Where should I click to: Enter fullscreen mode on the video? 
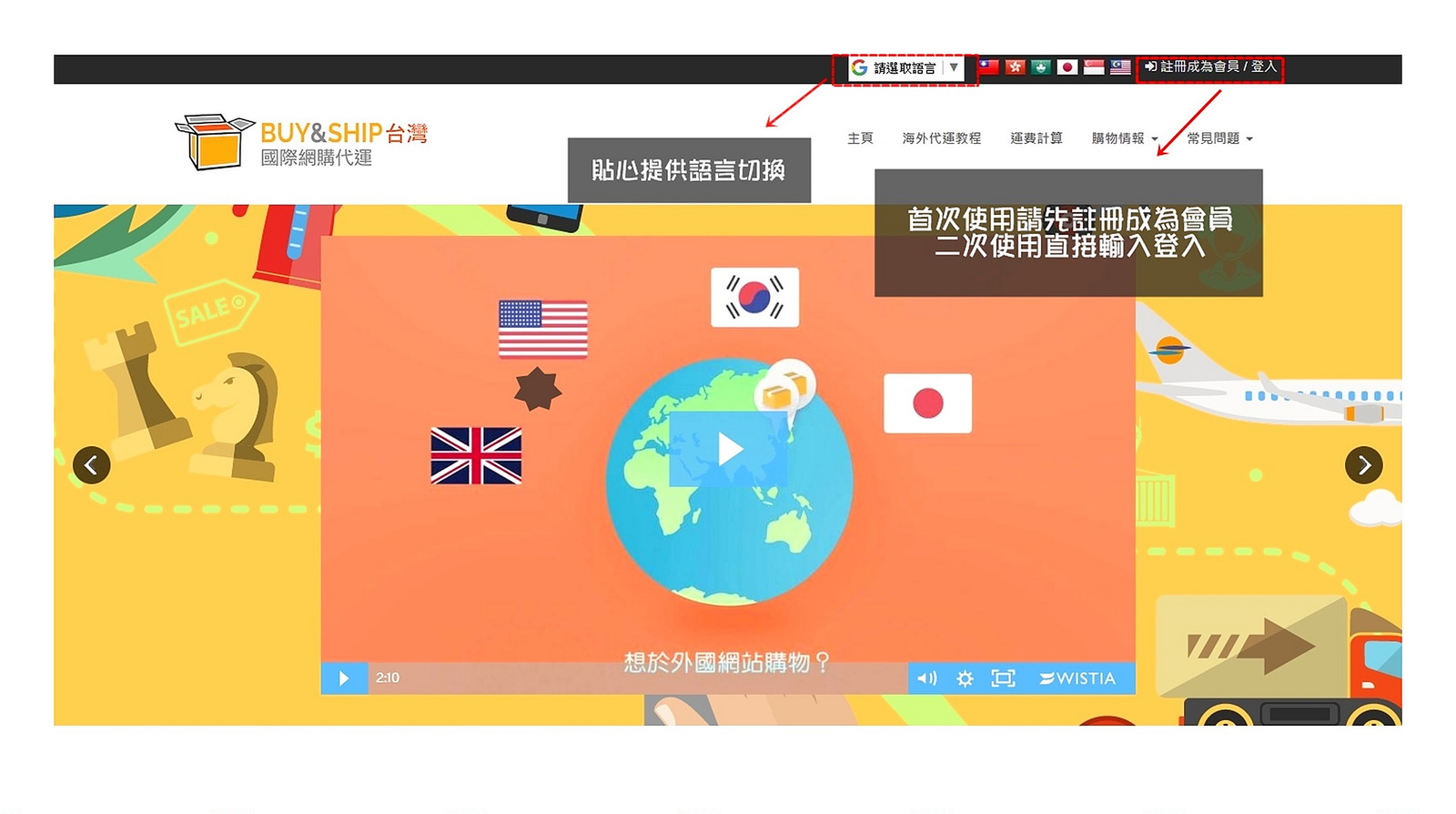tap(1003, 678)
